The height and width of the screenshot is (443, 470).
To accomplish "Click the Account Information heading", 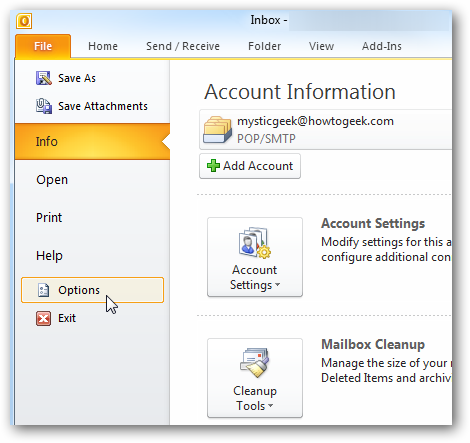I will tap(300, 92).
